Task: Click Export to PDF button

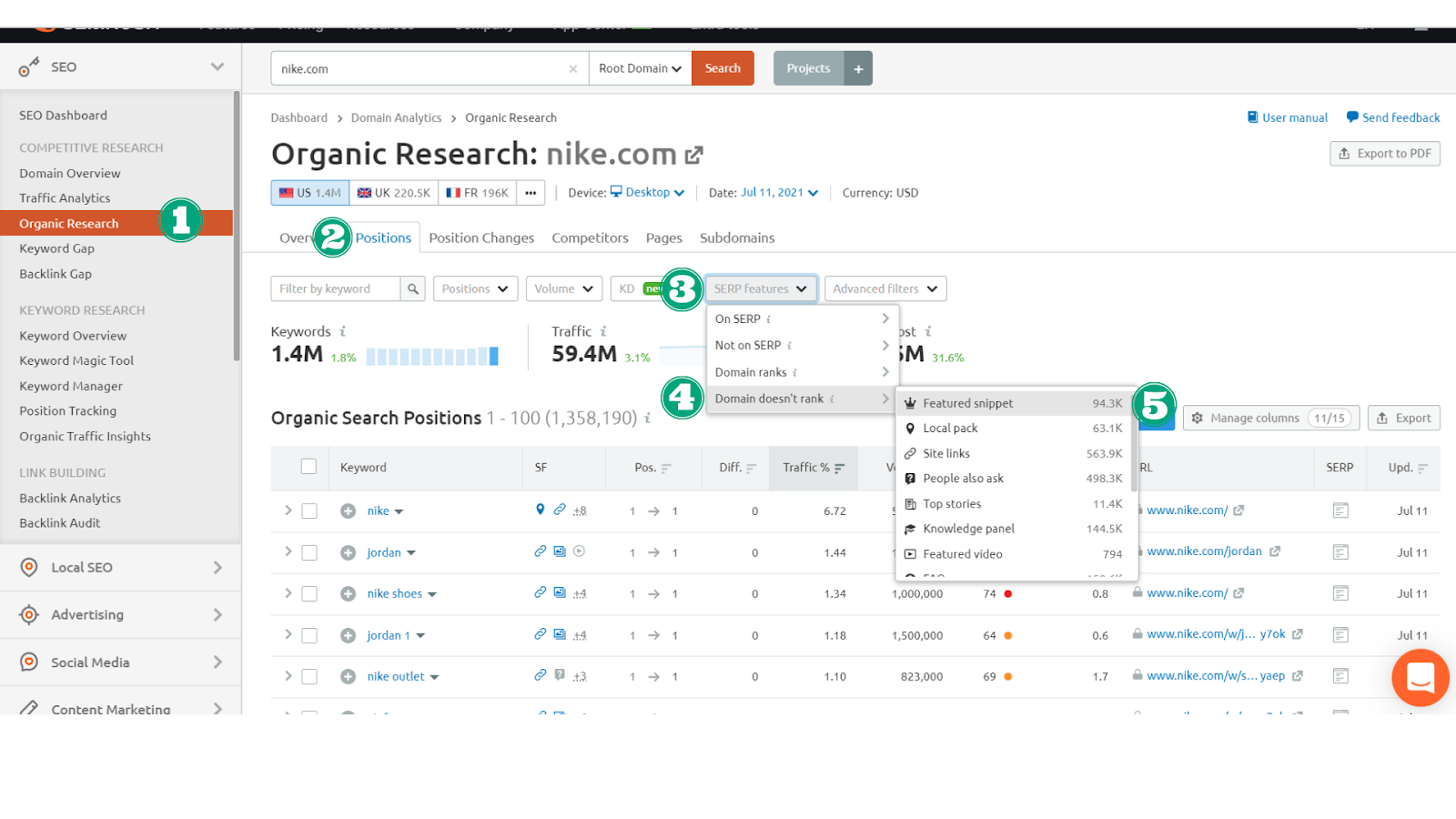Action: 1384,154
